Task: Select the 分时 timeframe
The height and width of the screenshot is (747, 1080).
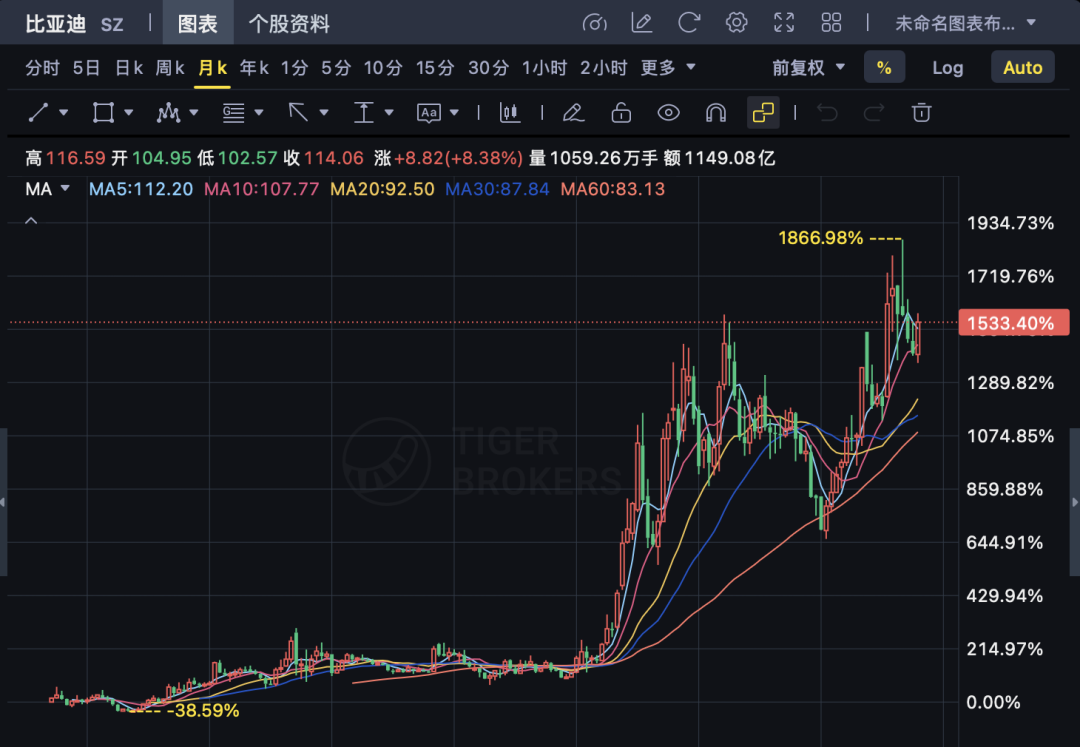Action: click(43, 67)
